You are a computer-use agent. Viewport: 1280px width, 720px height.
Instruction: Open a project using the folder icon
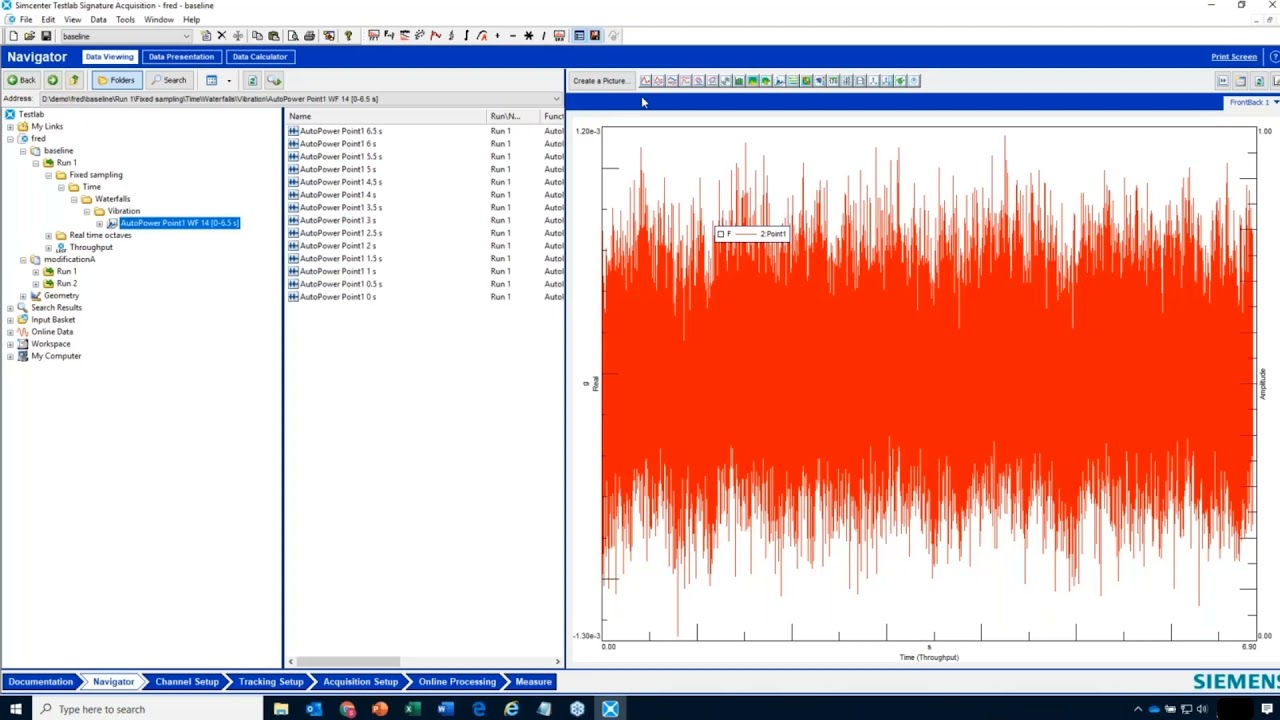(29, 36)
